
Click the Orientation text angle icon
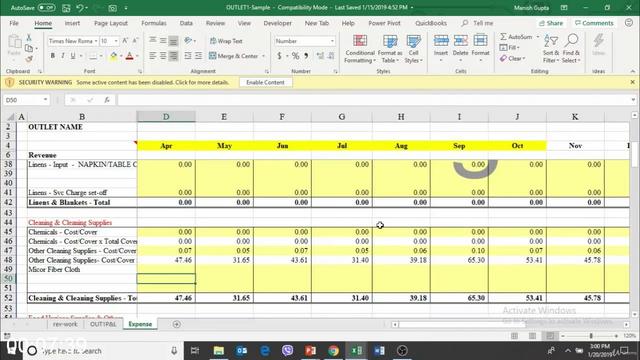tap(189, 41)
